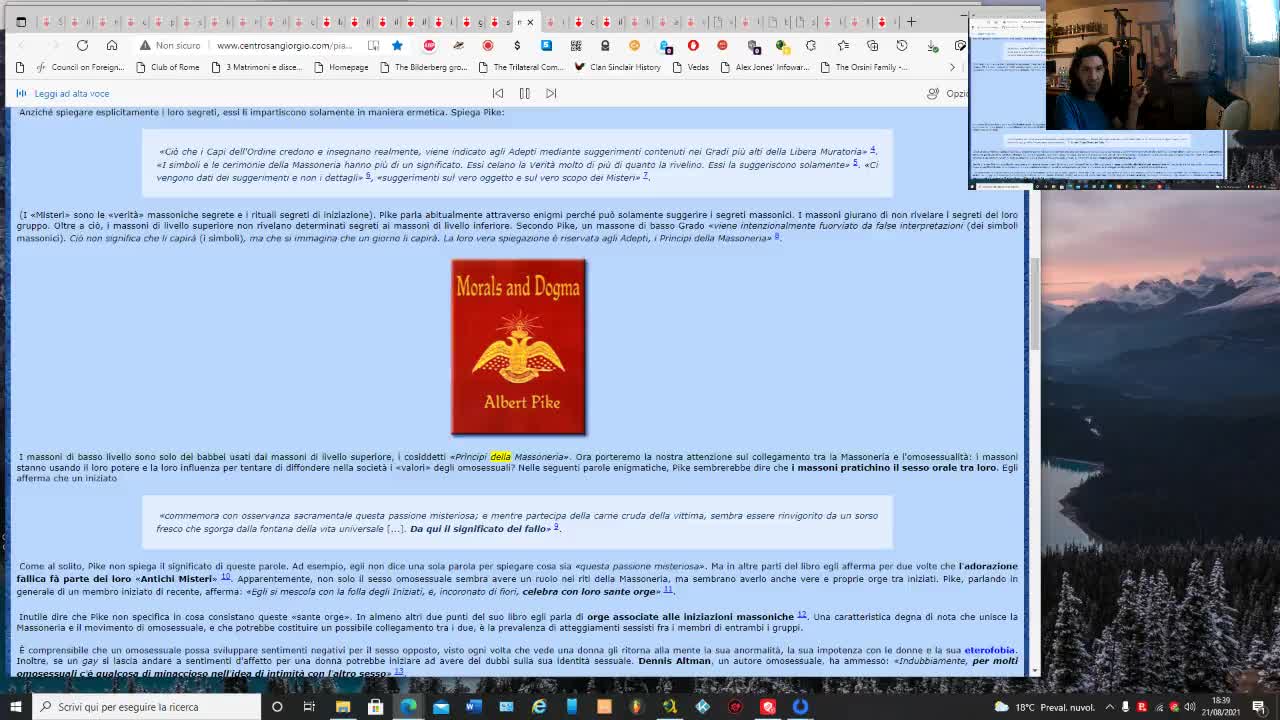Open the Downloads arrow icon

point(932,45)
